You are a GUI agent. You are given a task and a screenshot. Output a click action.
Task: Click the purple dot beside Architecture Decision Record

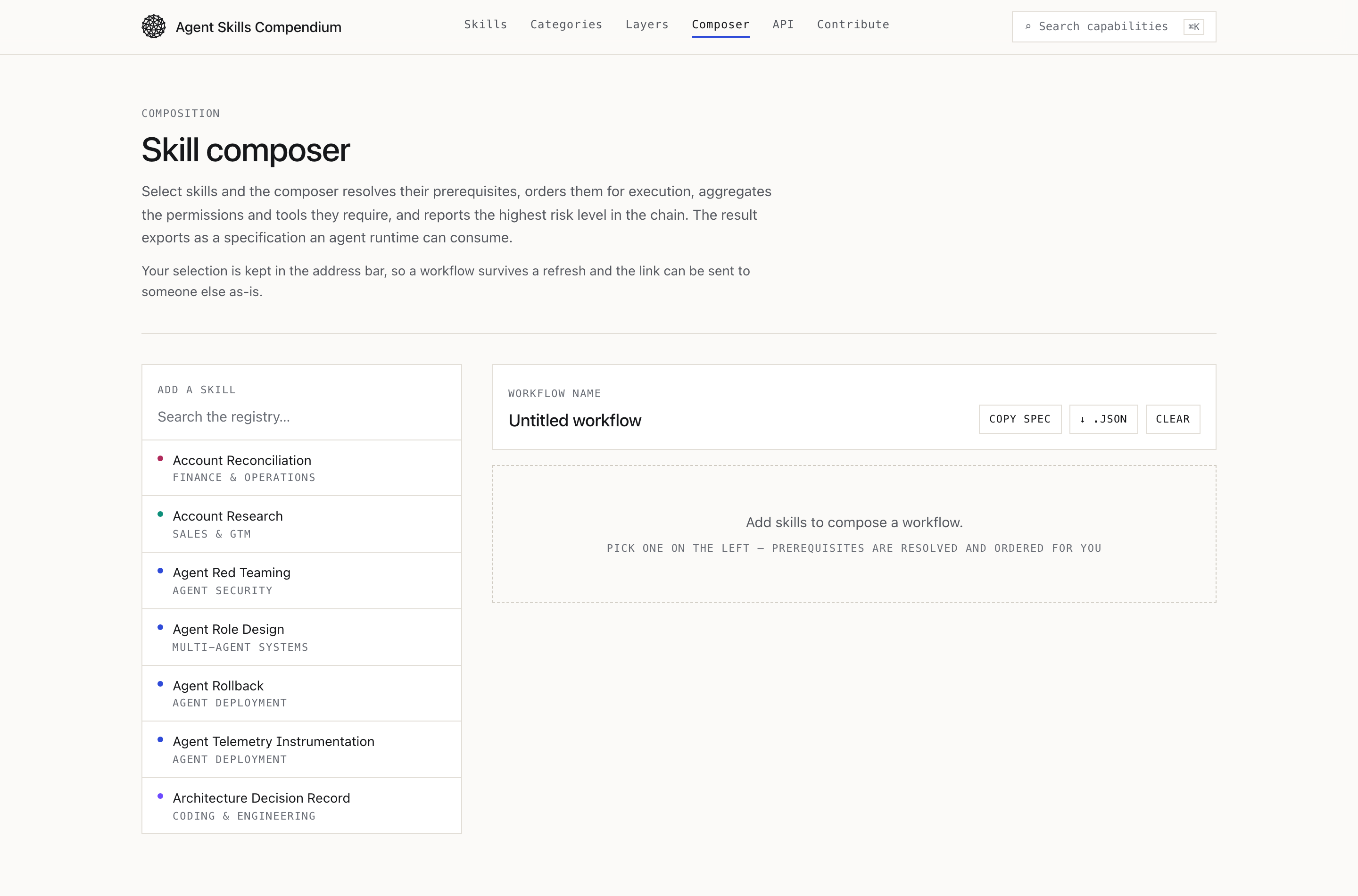(160, 796)
